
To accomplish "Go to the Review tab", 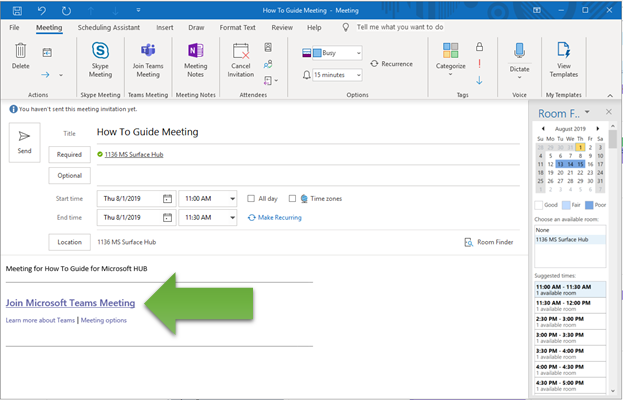I will [282, 27].
